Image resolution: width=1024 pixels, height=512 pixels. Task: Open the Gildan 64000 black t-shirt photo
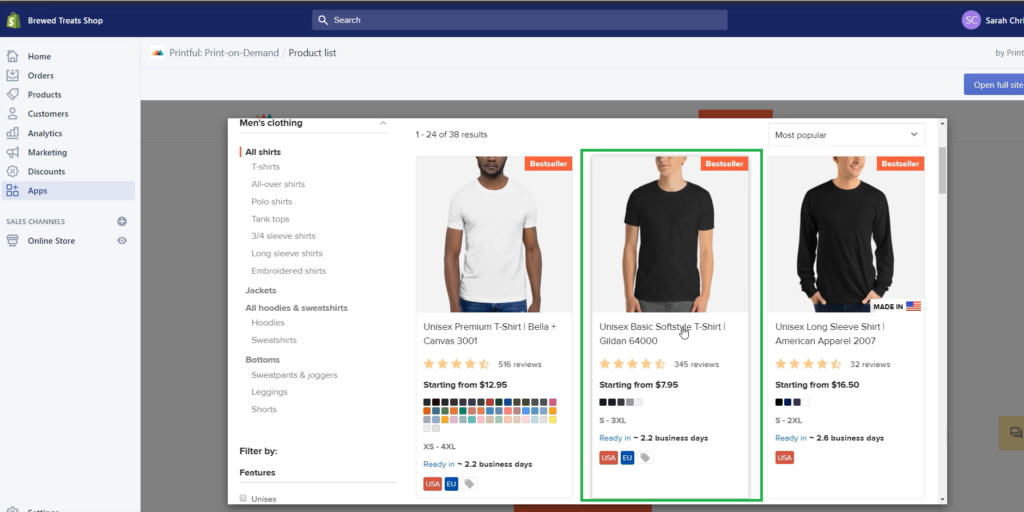pos(670,234)
